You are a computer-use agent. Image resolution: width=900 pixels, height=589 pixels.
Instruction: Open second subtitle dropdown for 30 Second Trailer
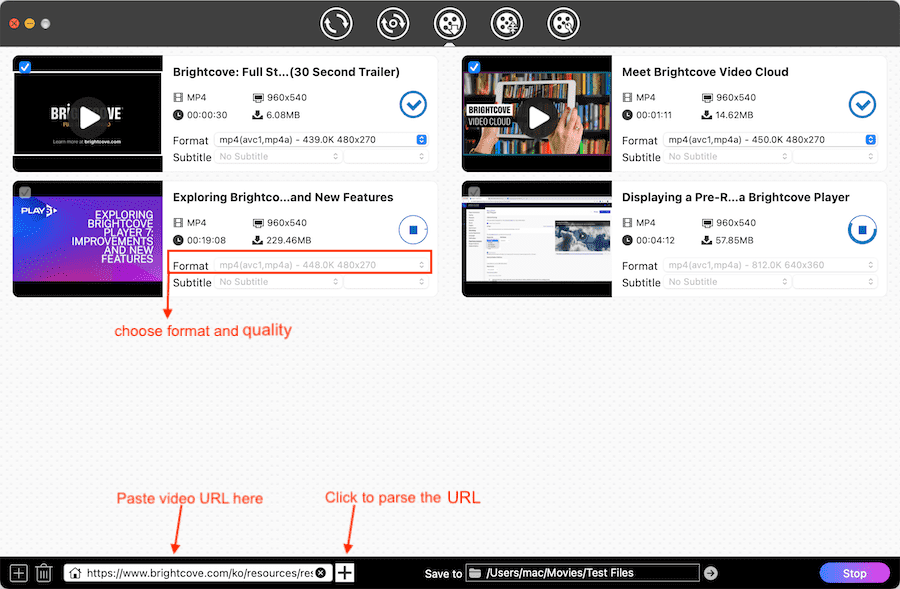(x=386, y=156)
